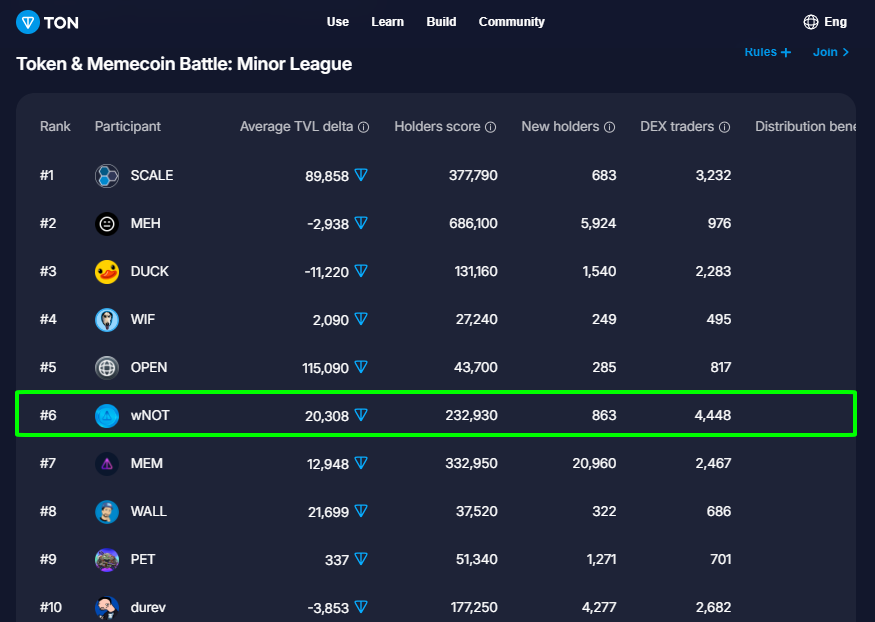
Task: Click the Rank column header
Action: [55, 127]
